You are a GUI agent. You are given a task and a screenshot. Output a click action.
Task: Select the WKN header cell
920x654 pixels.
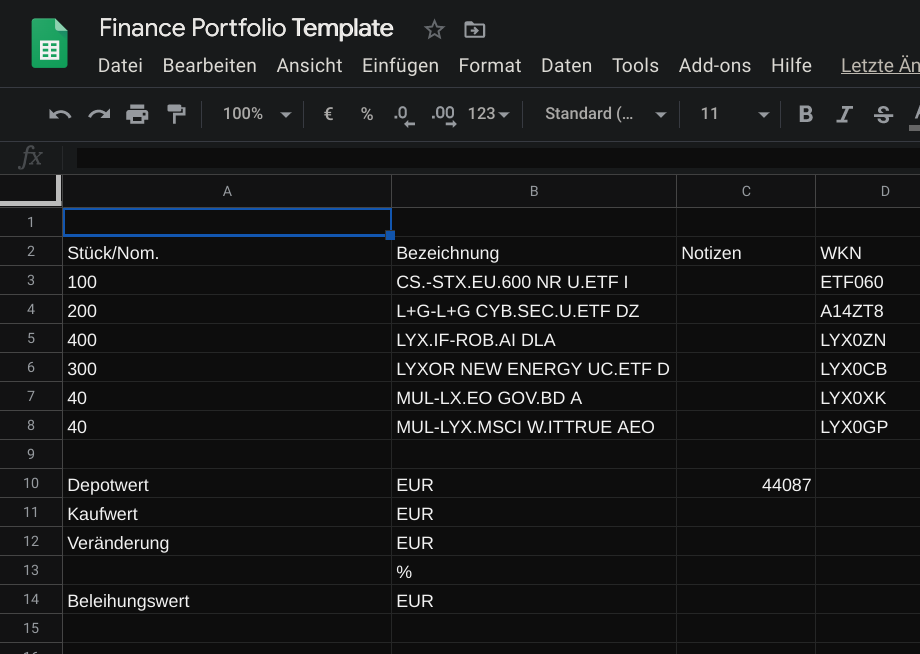coord(868,253)
